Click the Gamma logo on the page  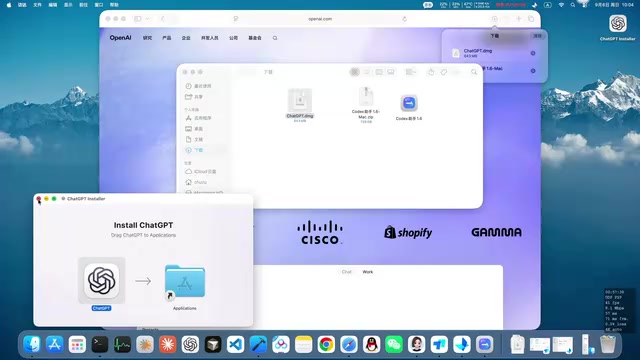[496, 232]
